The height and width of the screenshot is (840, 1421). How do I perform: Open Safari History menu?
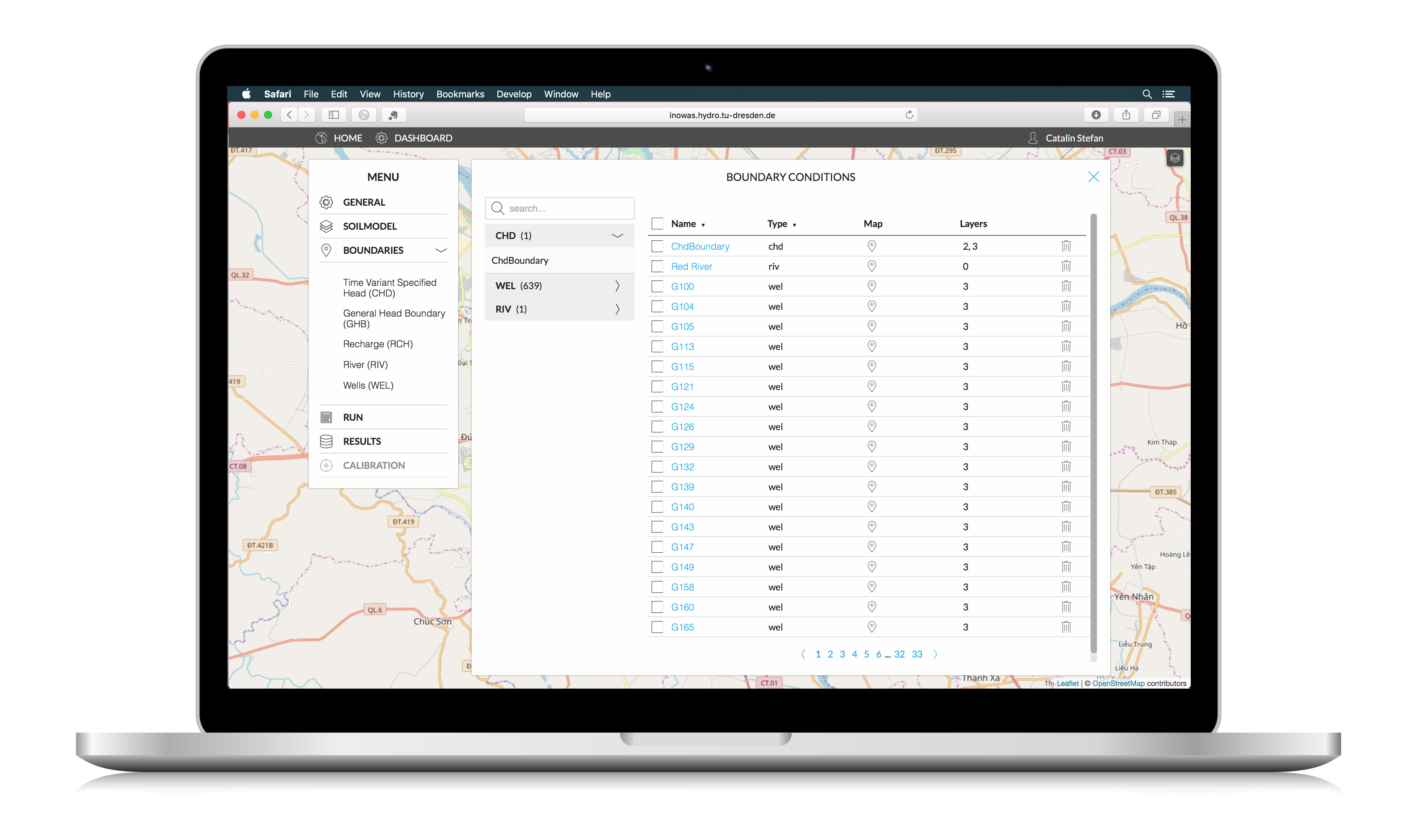click(408, 94)
